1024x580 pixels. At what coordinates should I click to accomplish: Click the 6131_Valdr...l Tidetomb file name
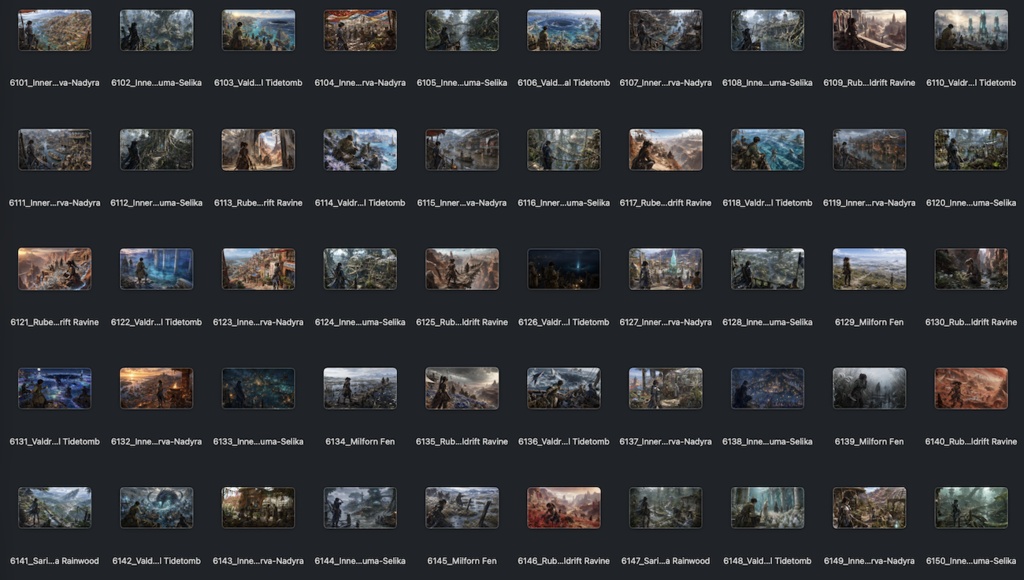click(55, 442)
